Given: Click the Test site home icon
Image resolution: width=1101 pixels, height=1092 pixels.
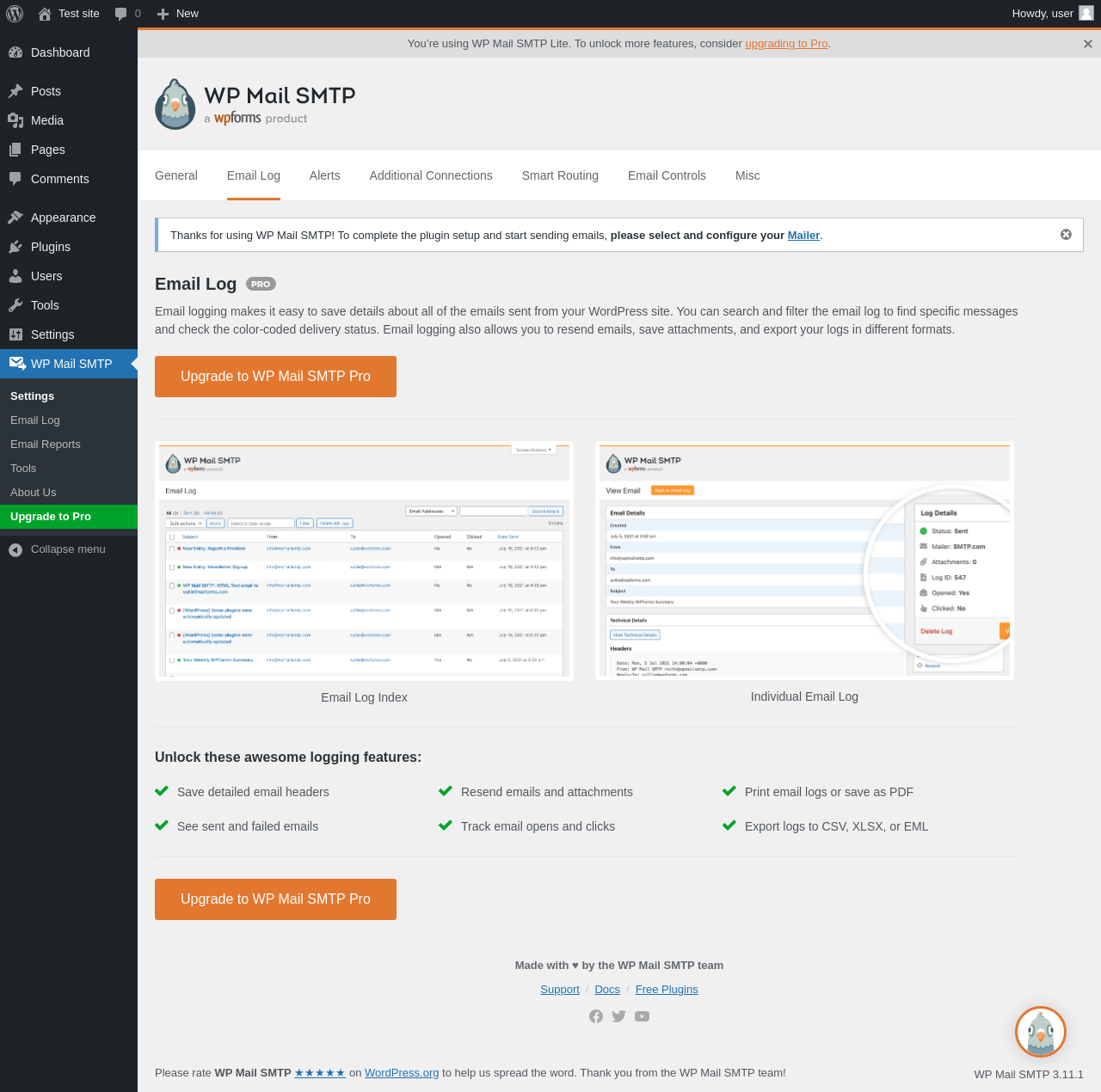Looking at the screenshot, I should tap(45, 14).
